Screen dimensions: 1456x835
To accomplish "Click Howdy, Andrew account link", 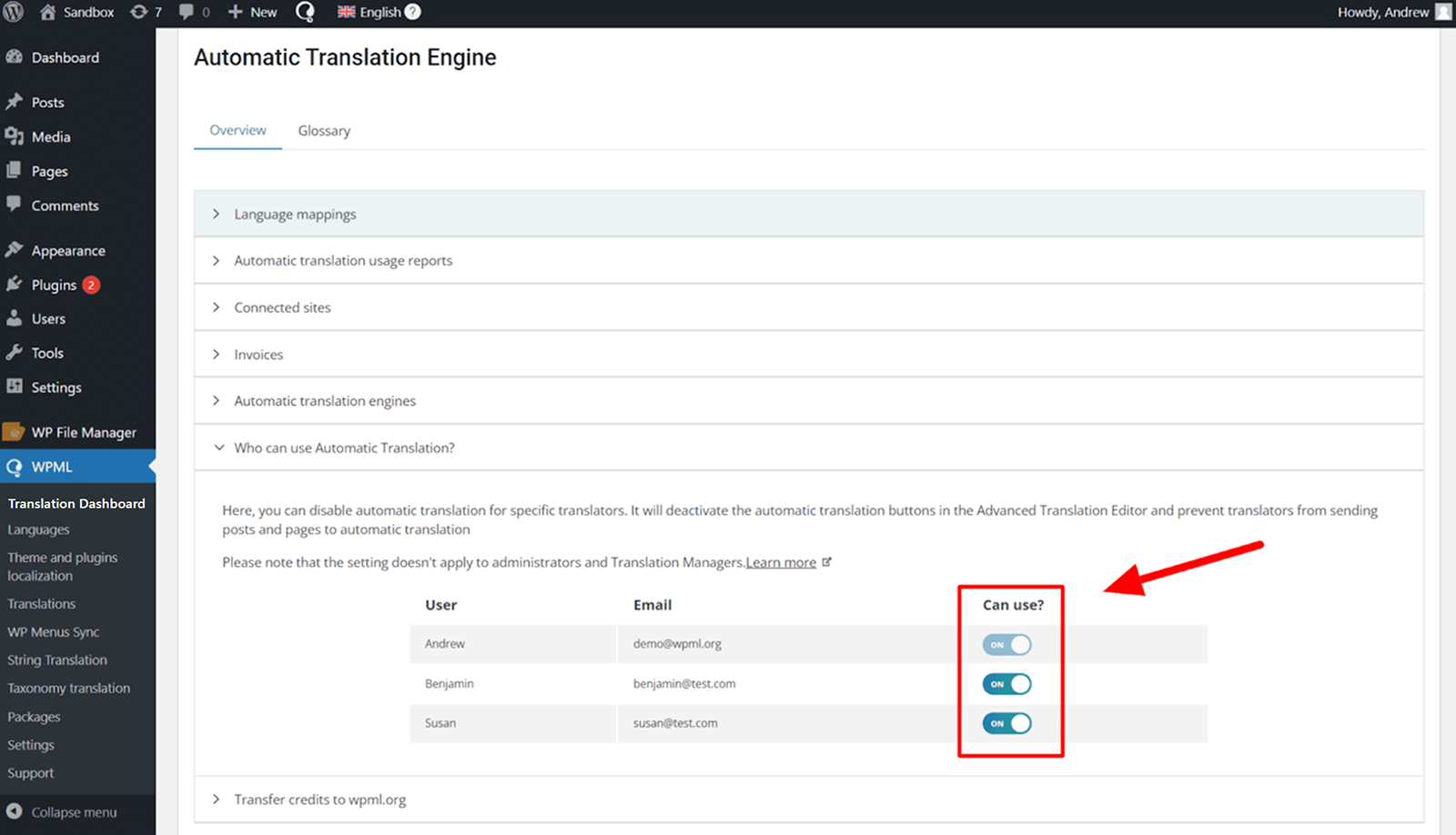I will [x=1383, y=12].
